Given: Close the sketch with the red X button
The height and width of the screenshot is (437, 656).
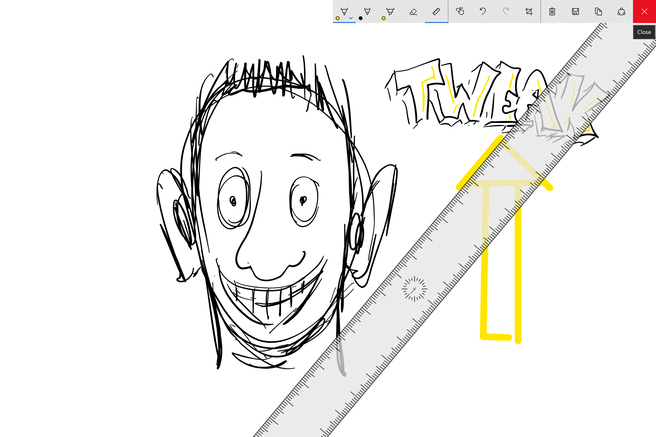Looking at the screenshot, I should pos(644,12).
